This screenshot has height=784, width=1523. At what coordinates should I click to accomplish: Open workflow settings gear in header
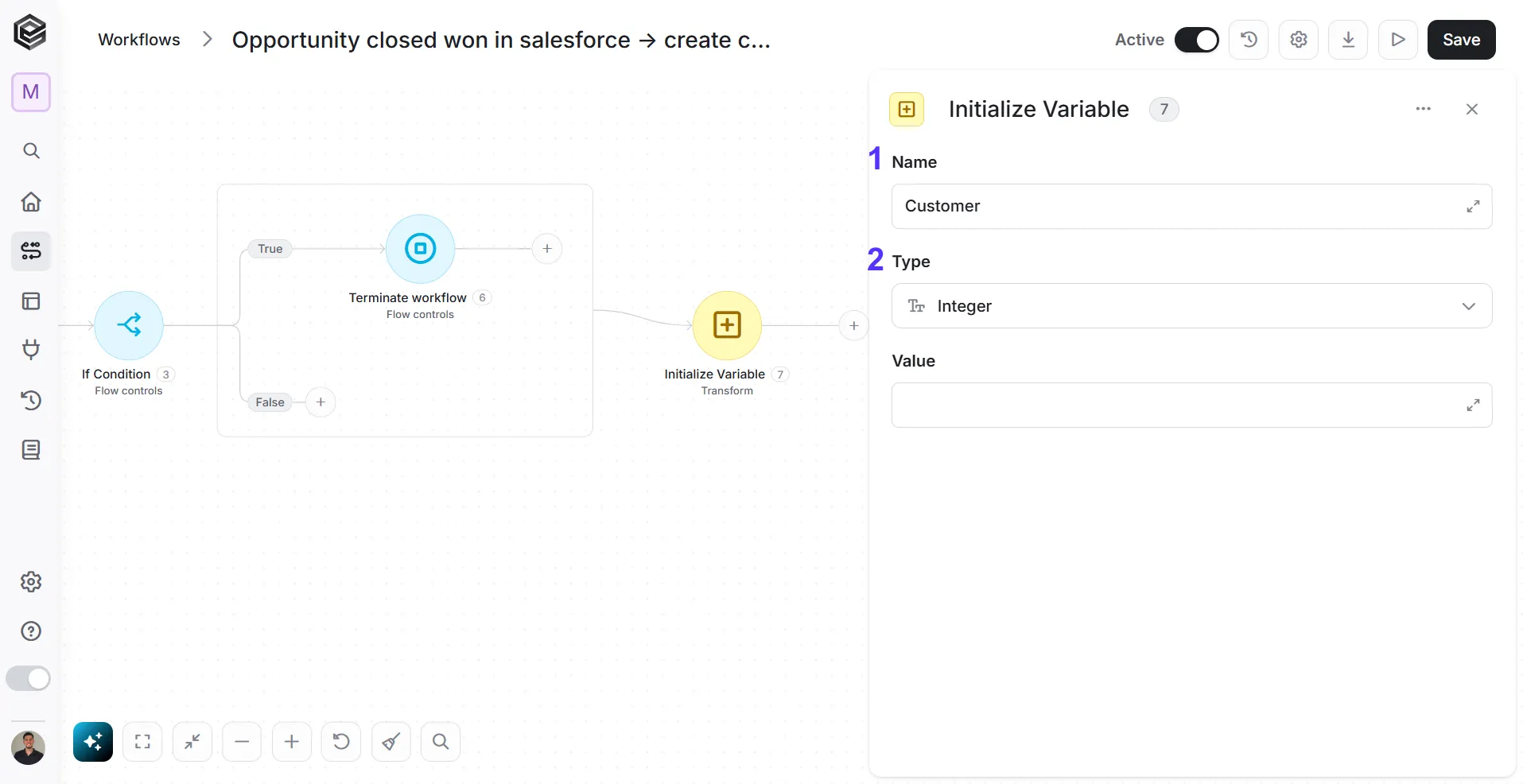(1299, 40)
